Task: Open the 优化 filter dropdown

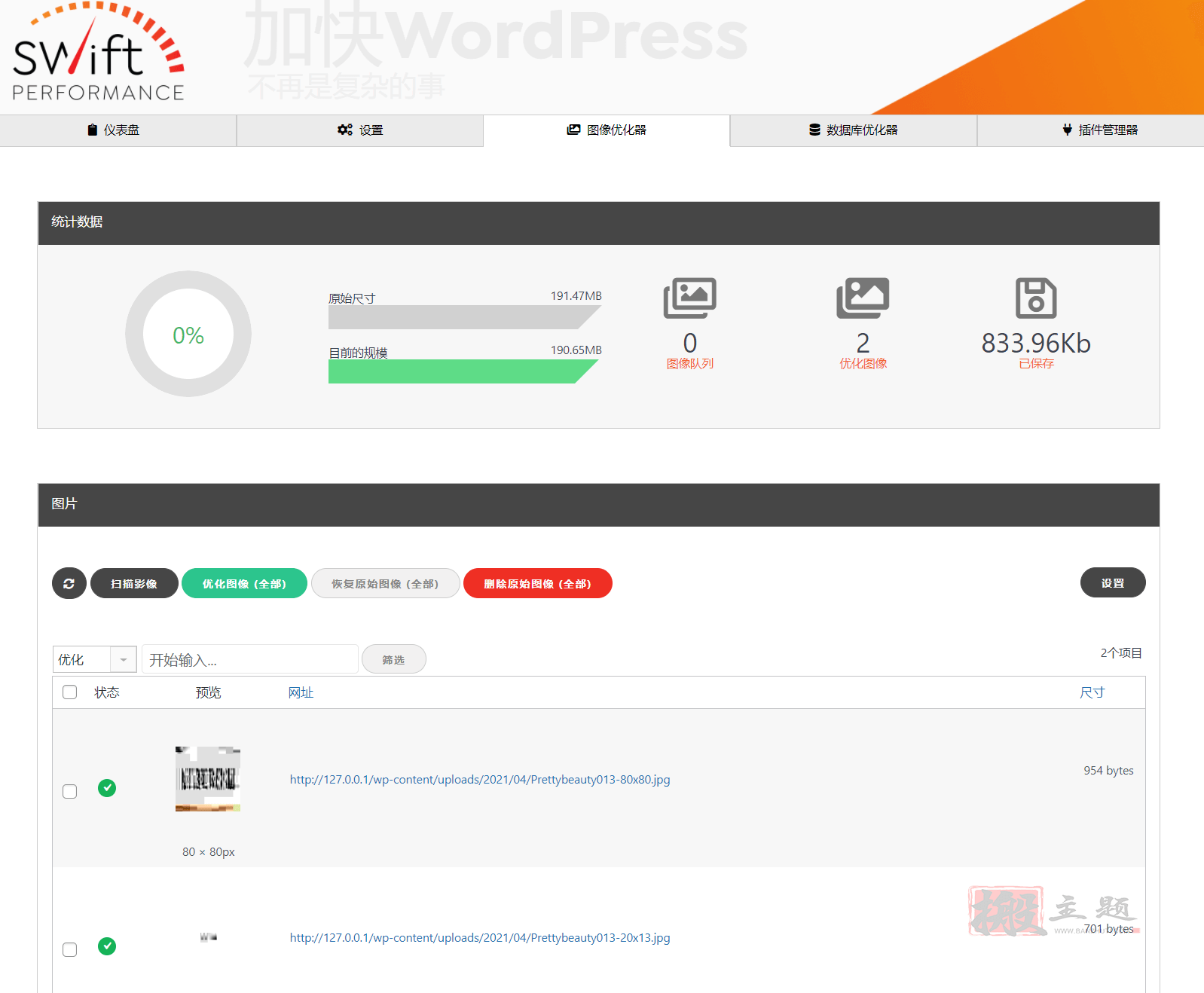Action: coord(94,659)
